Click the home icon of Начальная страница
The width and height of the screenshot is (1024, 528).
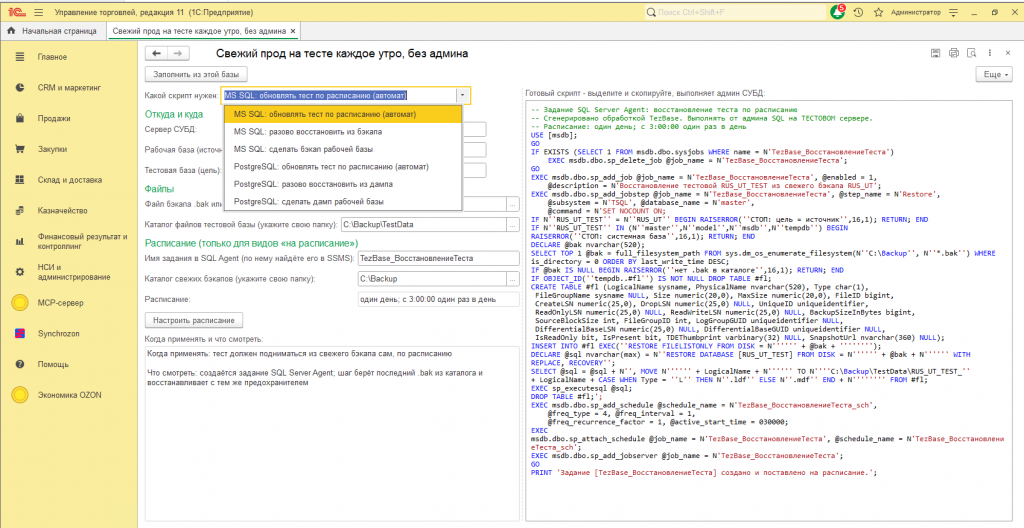coord(11,31)
